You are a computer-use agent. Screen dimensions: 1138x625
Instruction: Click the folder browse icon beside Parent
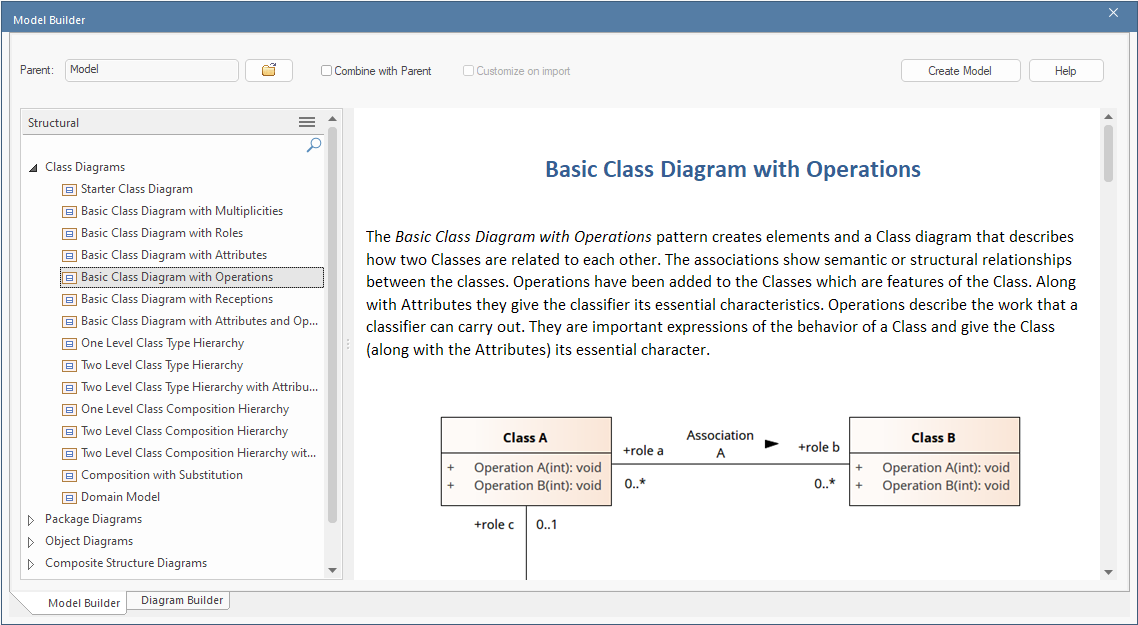coord(268,70)
